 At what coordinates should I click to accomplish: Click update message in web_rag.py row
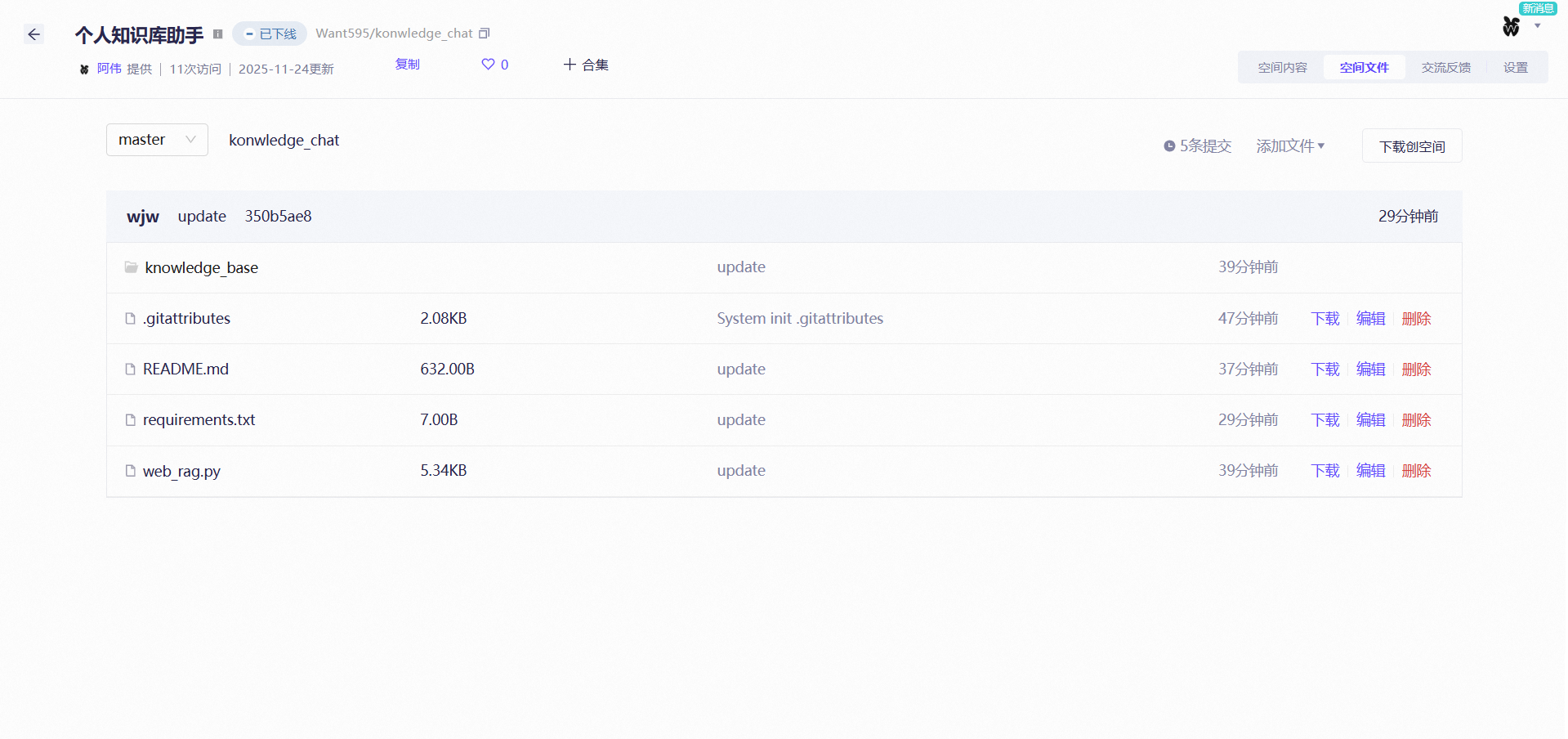[741, 470]
